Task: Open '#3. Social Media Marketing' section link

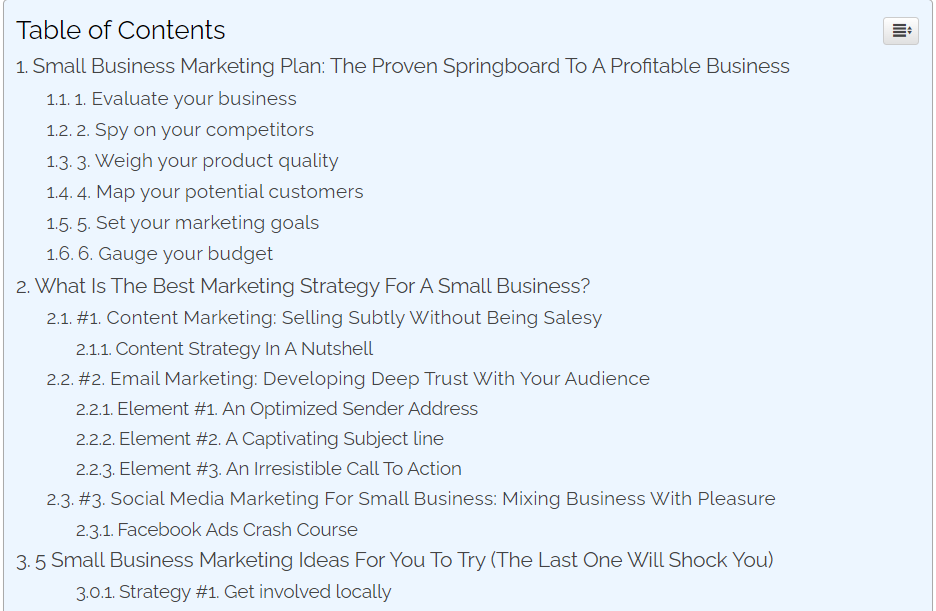Action: [411, 499]
